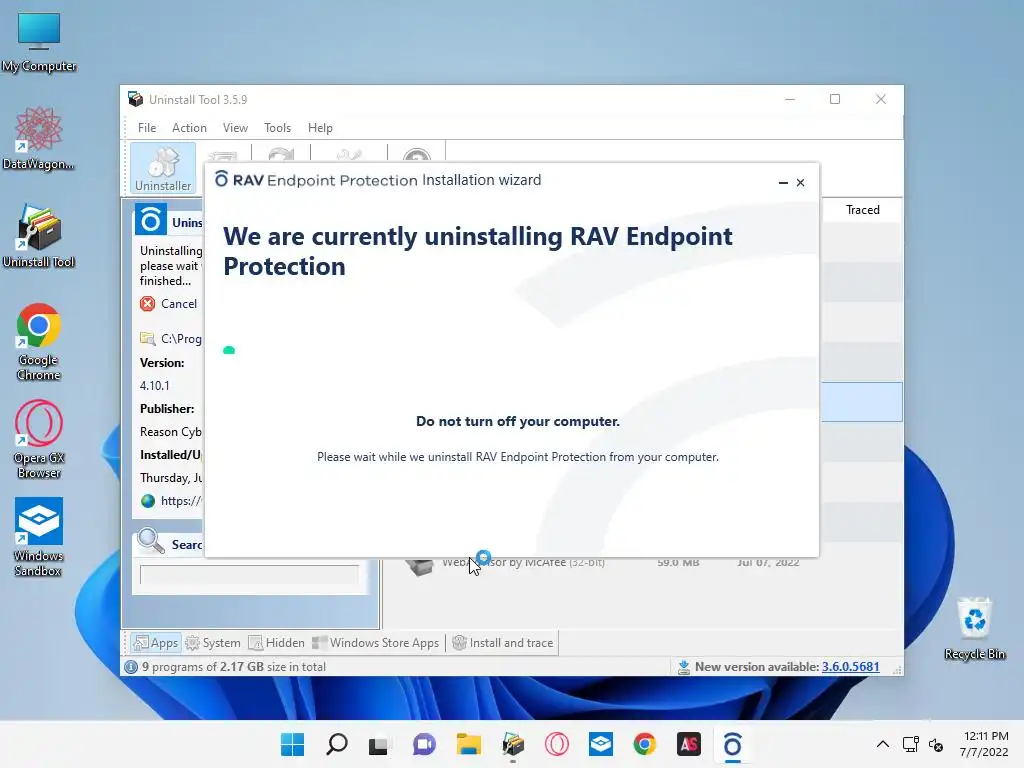
Task: Open File Explorer on taskbar
Action: pos(468,744)
